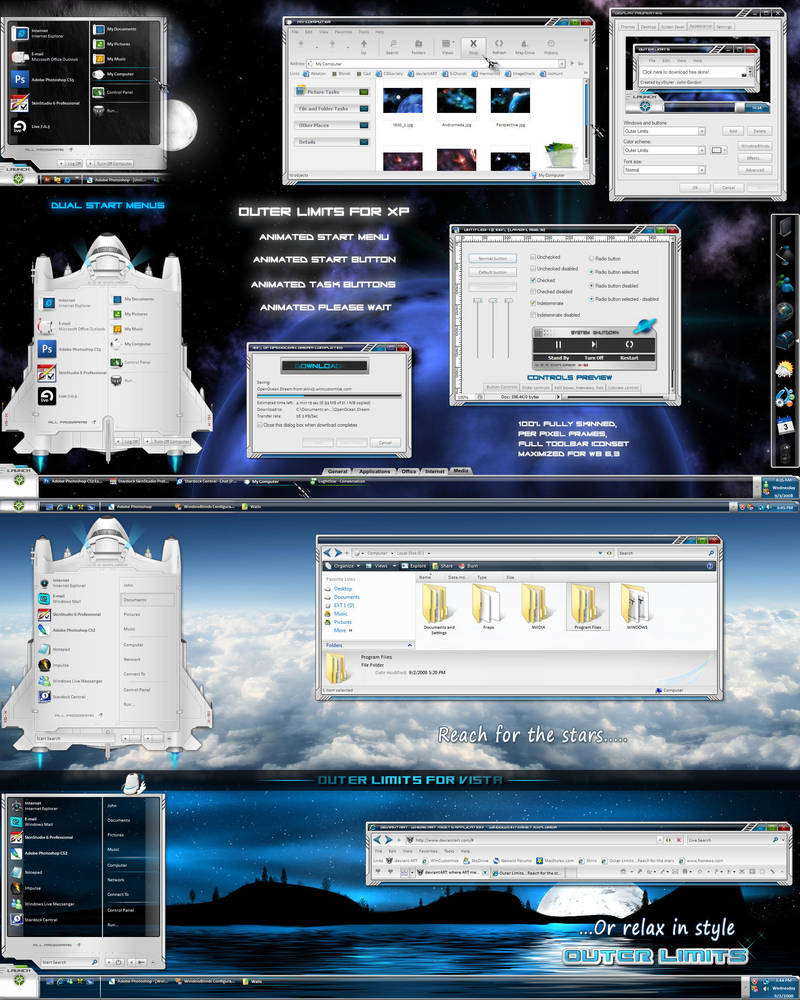
Task: Click Cancel in the download dialog
Action: [x=385, y=443]
